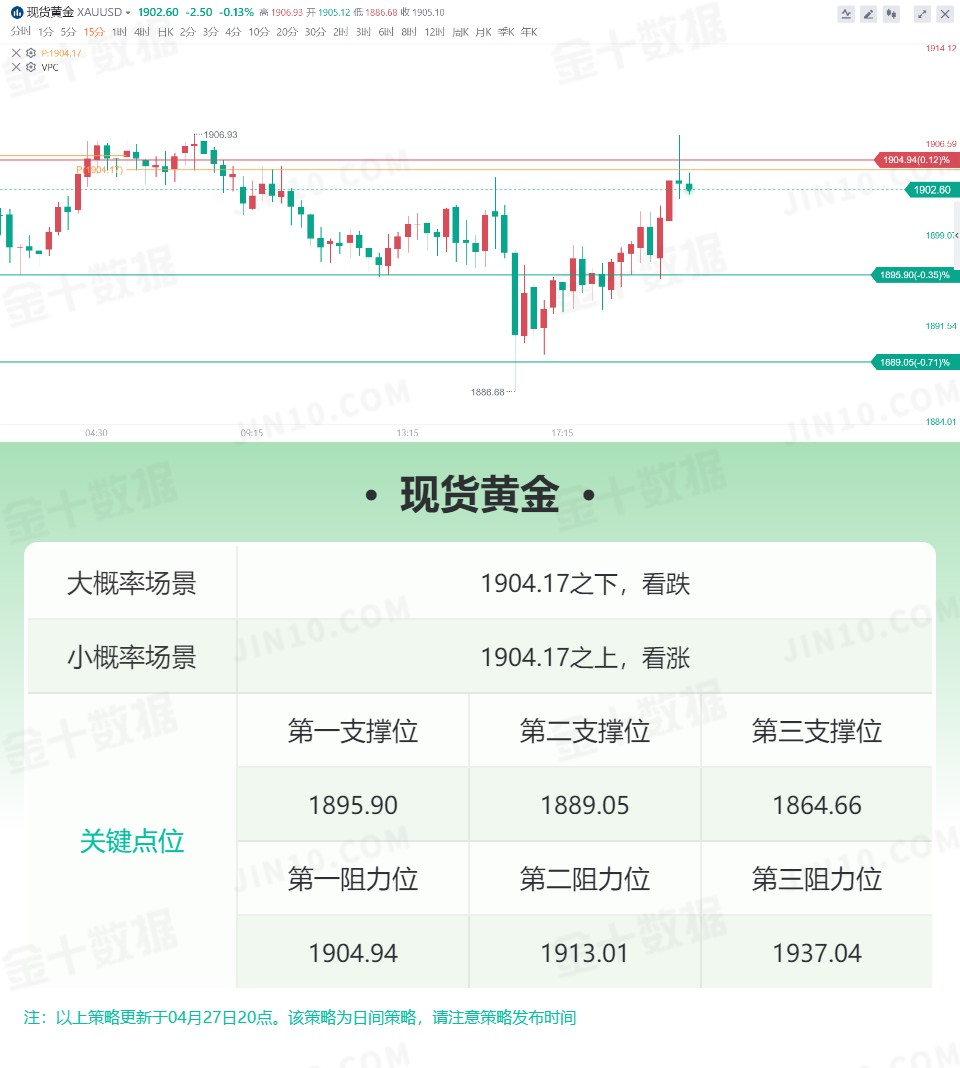Click the chart logo beside 现货黄金
Screen dimensions: 960x1068
[17, 12]
